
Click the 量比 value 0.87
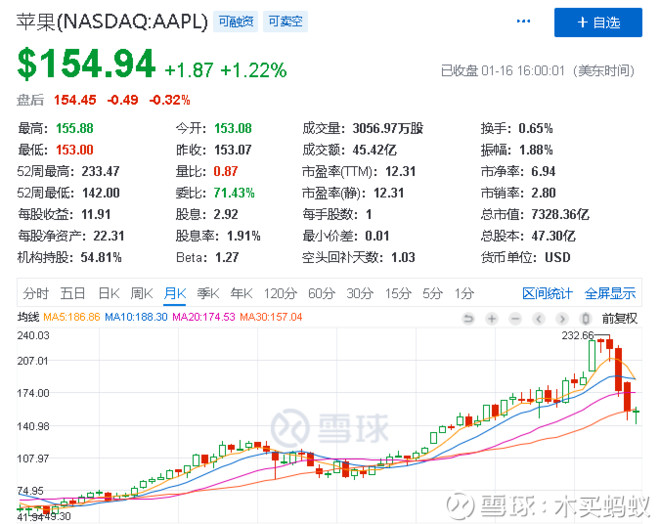tap(226, 171)
